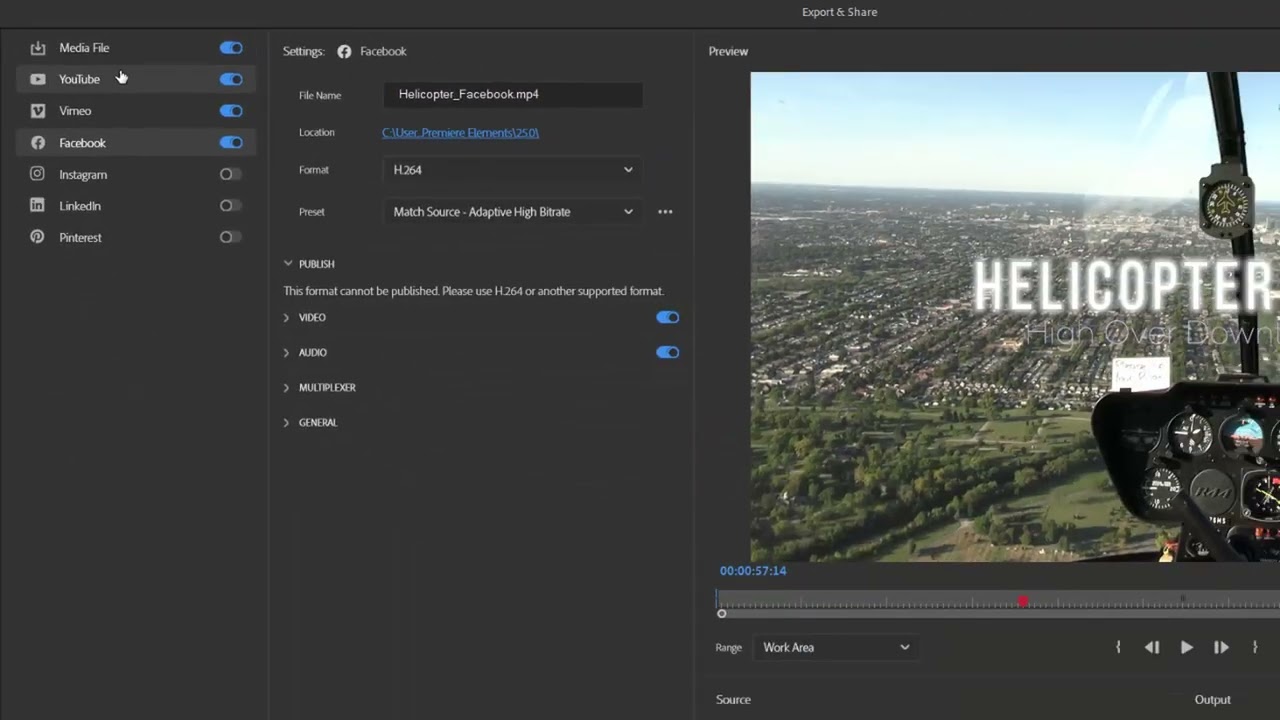Open preset options three-dot menu
The height and width of the screenshot is (720, 1280).
pyautogui.click(x=665, y=212)
